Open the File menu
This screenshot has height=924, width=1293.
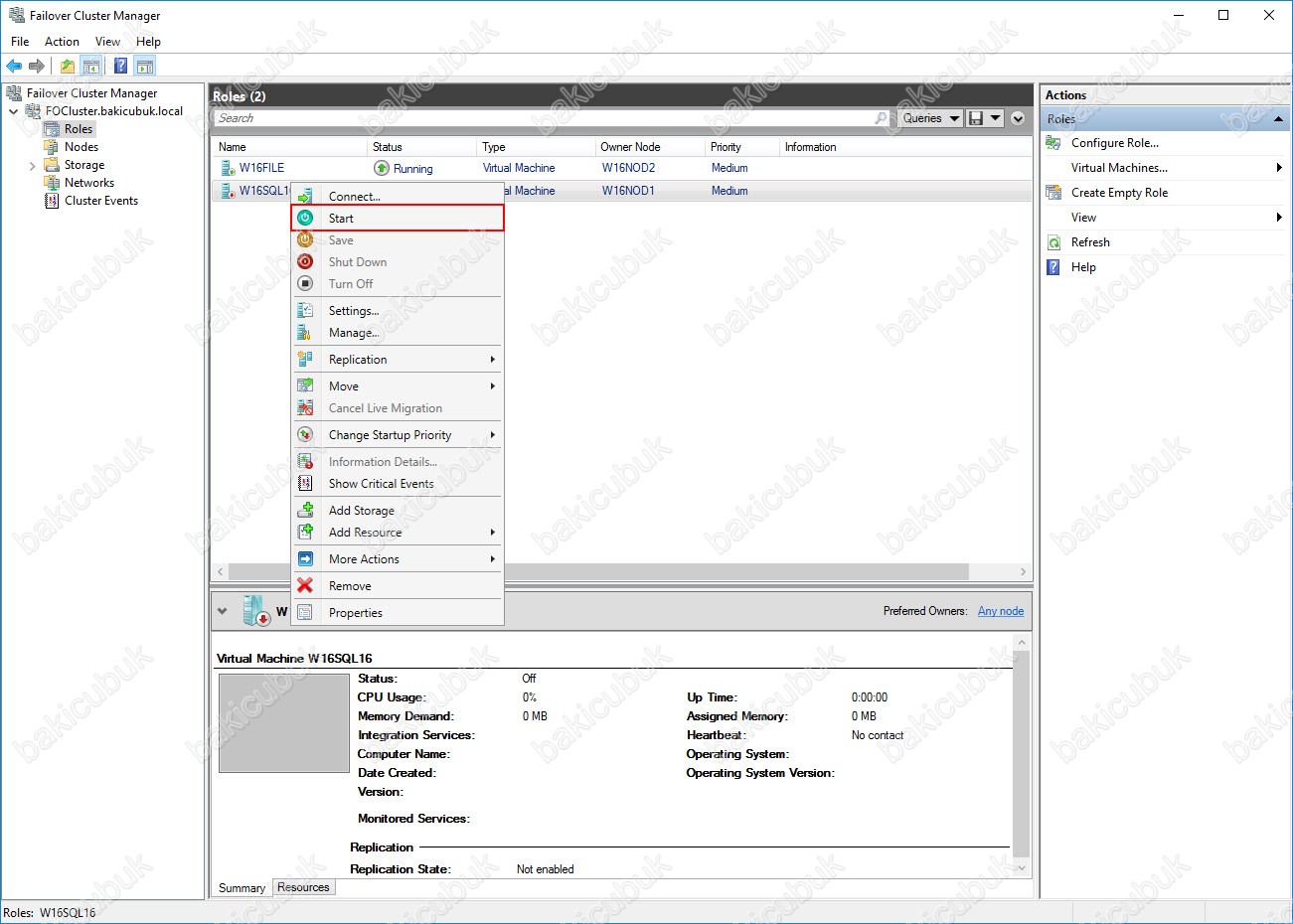tap(20, 42)
